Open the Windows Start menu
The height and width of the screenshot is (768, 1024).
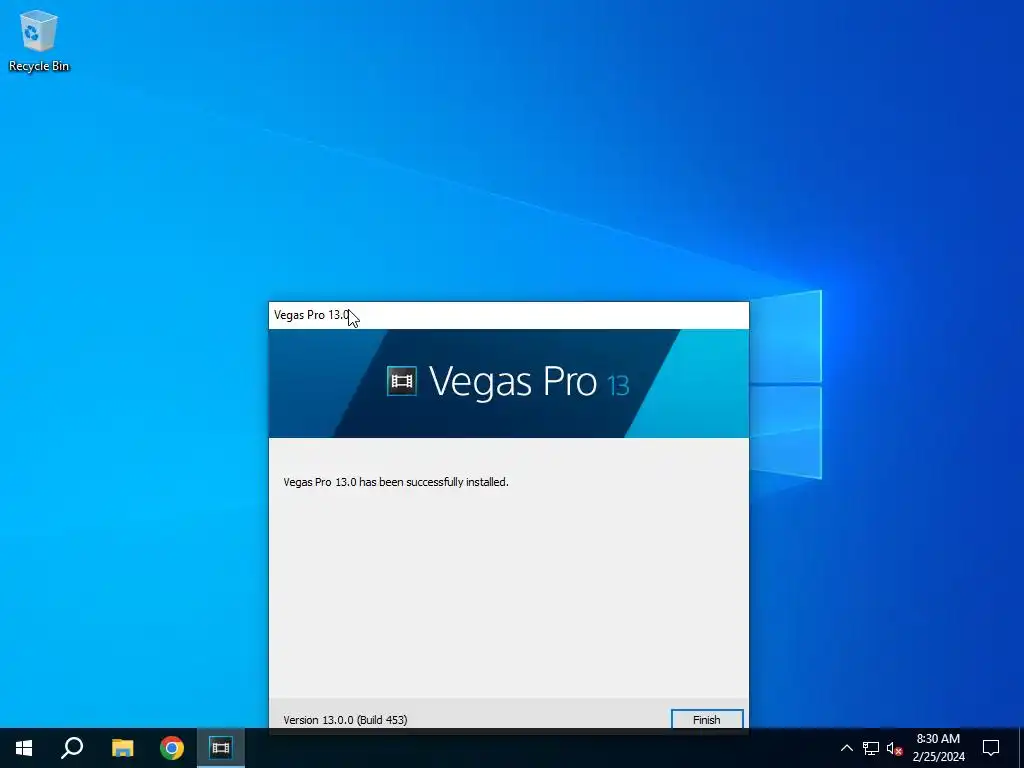click(x=24, y=748)
